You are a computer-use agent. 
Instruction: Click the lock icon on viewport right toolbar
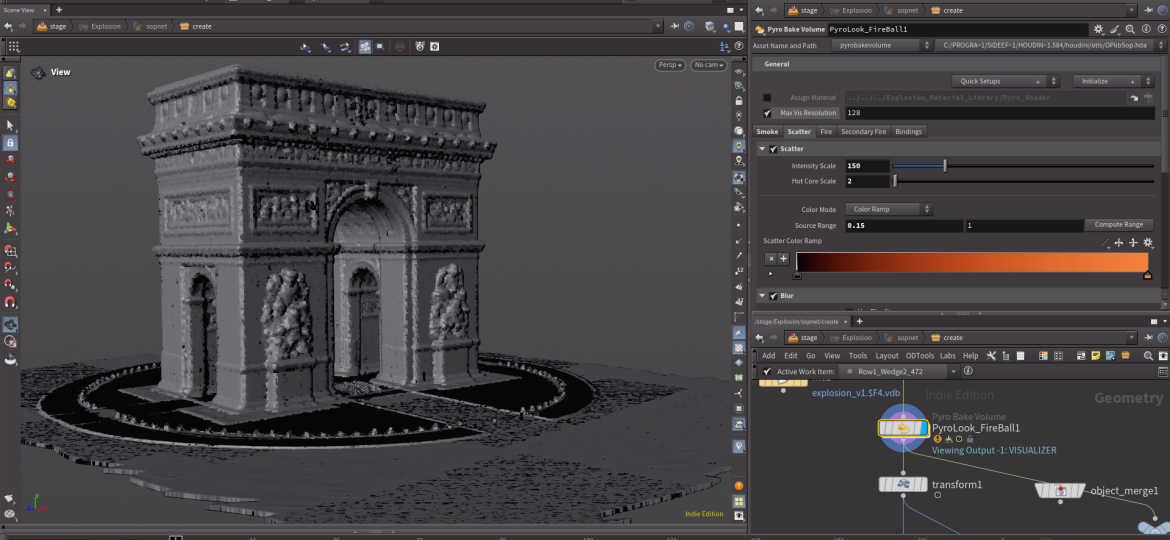click(x=739, y=101)
